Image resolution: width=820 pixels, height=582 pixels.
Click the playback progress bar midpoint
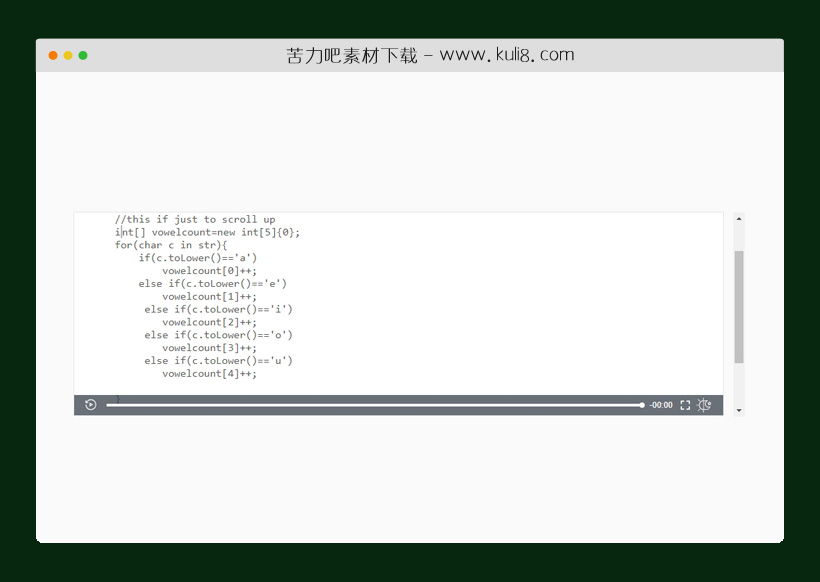[x=374, y=405]
